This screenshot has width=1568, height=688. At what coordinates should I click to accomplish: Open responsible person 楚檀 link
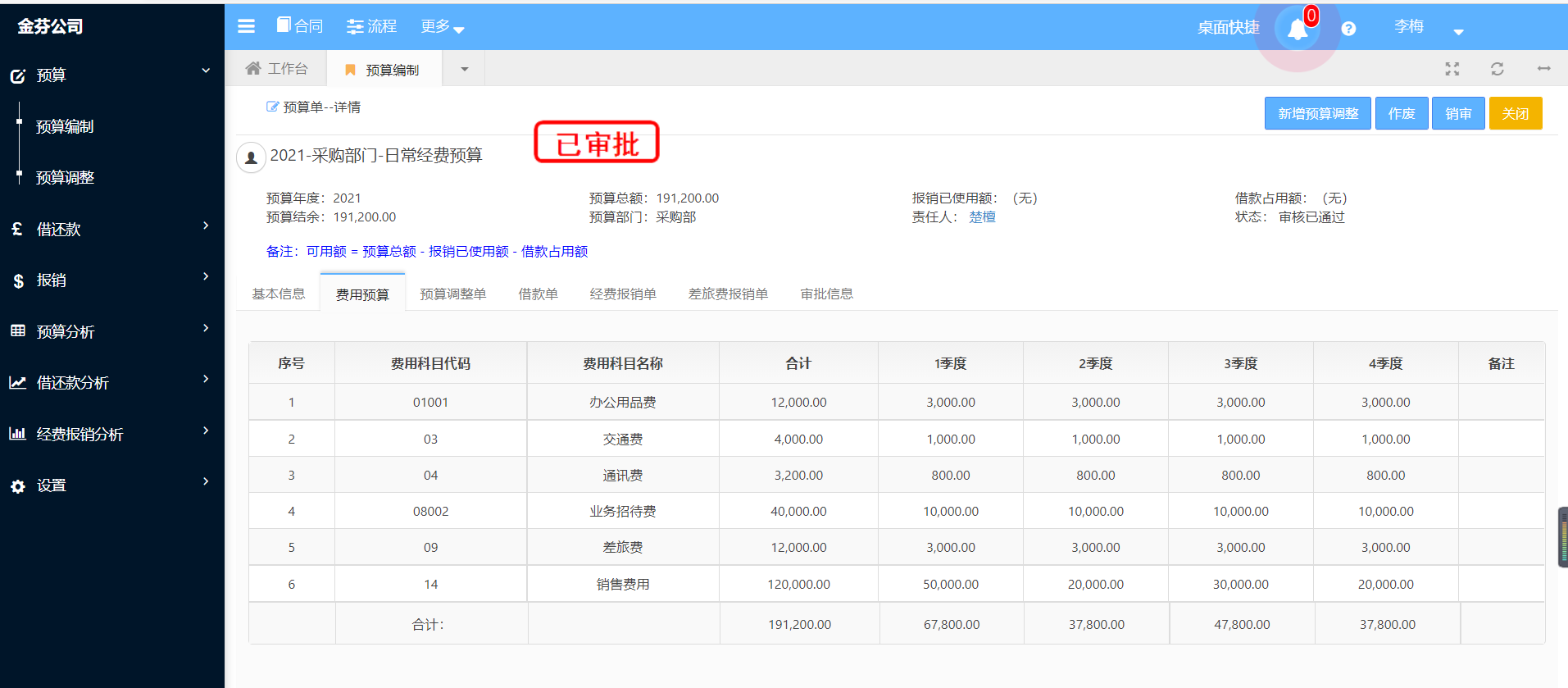(982, 217)
